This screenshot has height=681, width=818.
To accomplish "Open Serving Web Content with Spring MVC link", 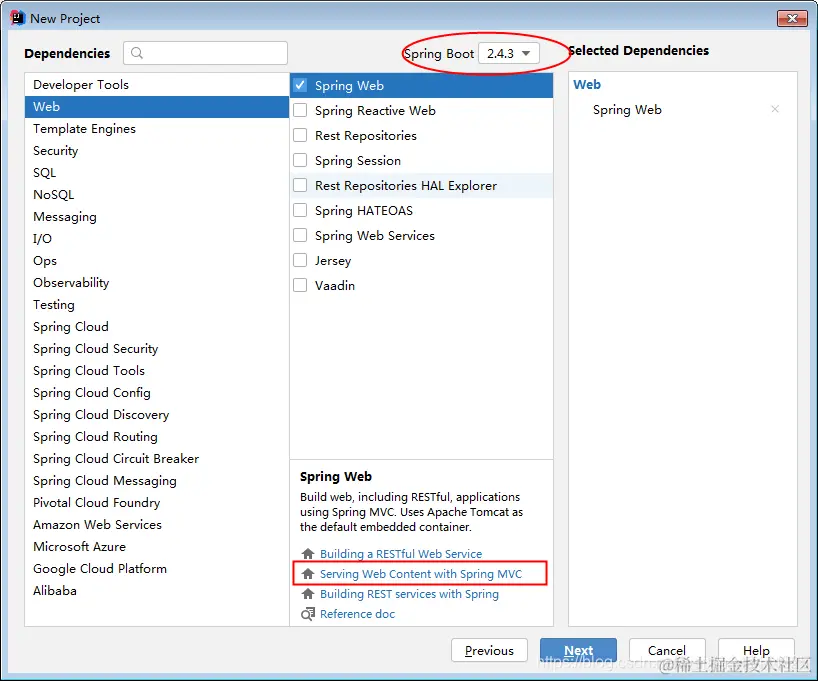I will tap(420, 574).
